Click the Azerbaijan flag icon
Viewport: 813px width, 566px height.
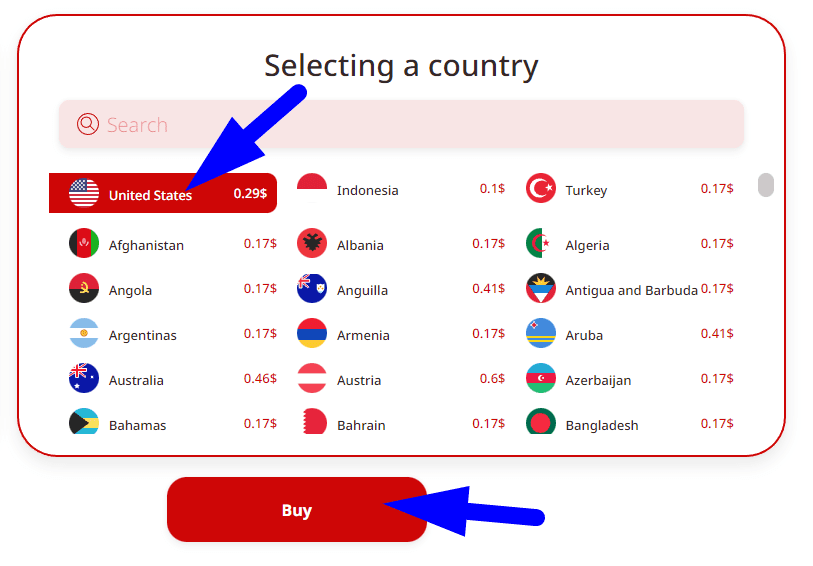click(541, 378)
